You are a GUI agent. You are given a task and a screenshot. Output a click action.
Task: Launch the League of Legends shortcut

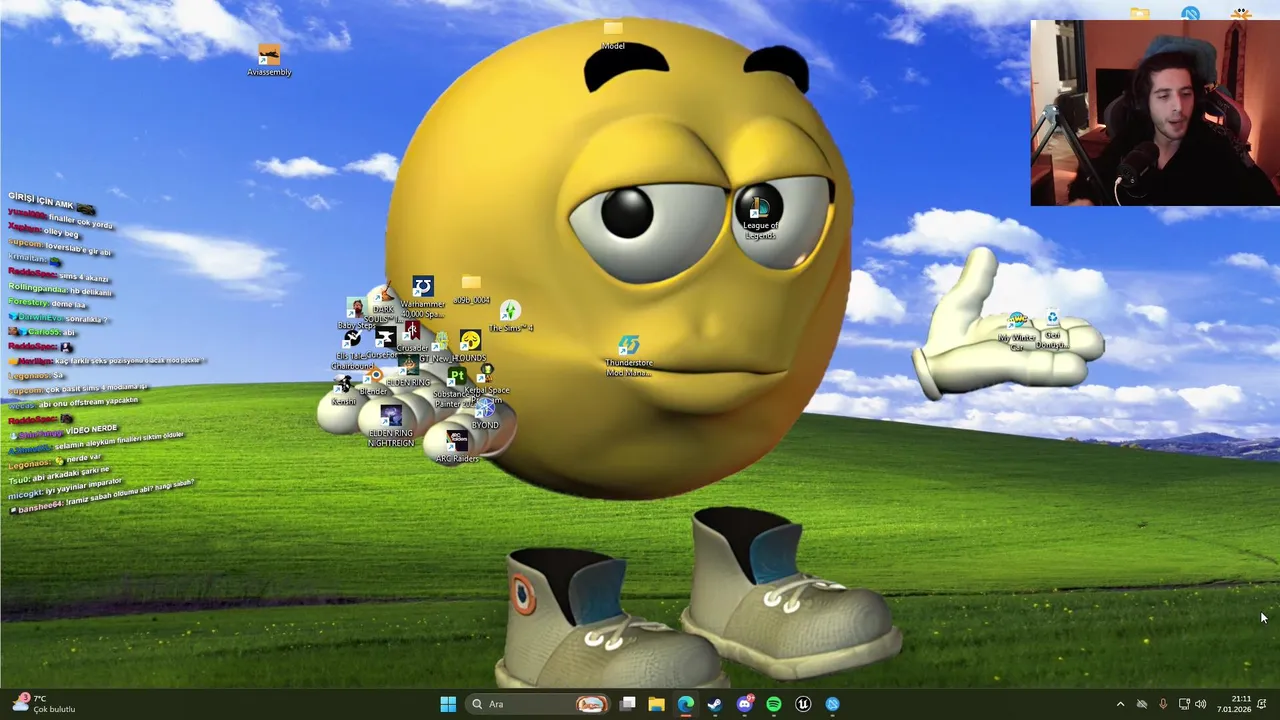click(760, 219)
